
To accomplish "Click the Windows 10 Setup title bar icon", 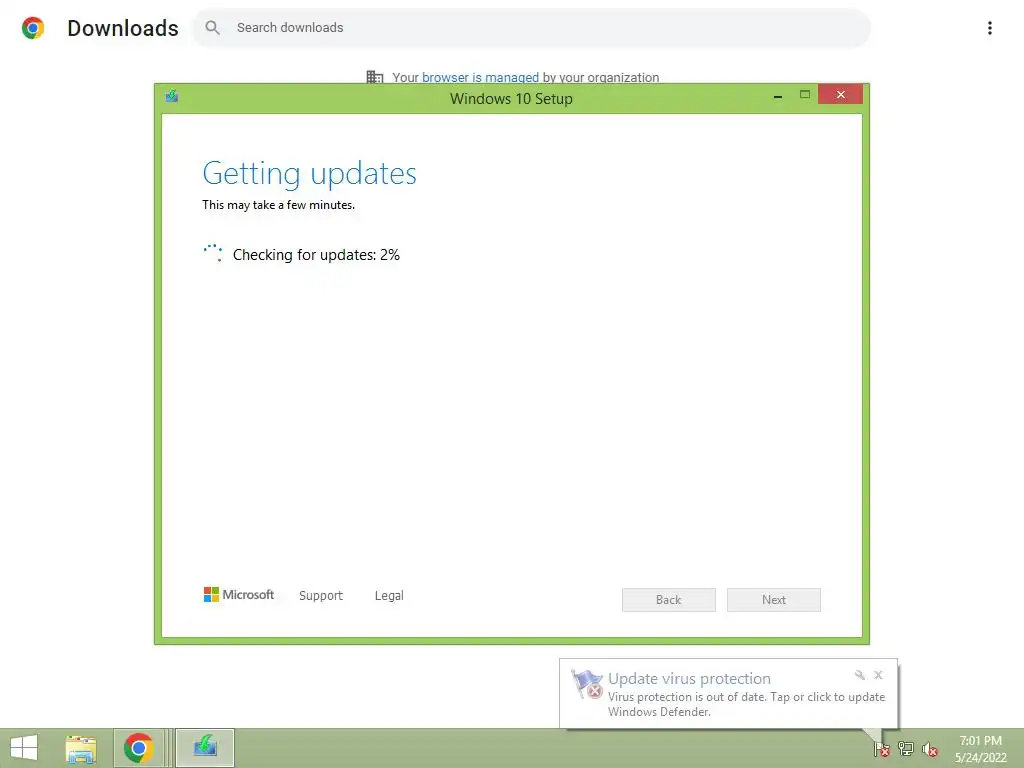I will click(172, 97).
